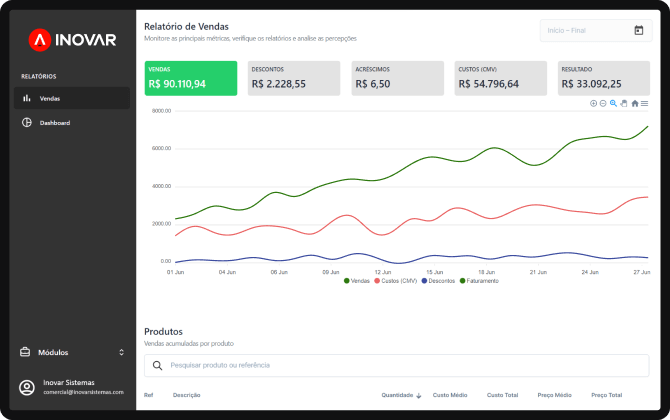Sort by the Quantidade column arrow
670x420 pixels.
pos(419,395)
